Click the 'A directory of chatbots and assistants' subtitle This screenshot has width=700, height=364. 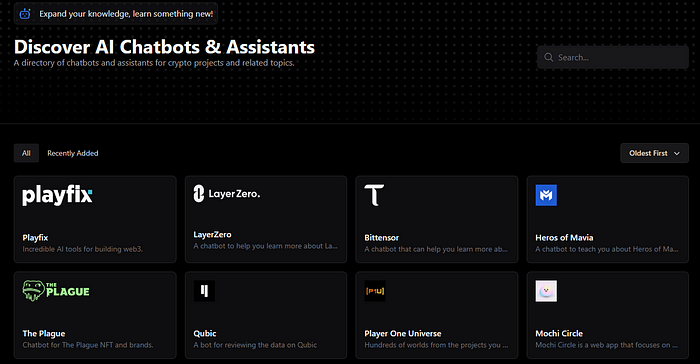(x=154, y=63)
